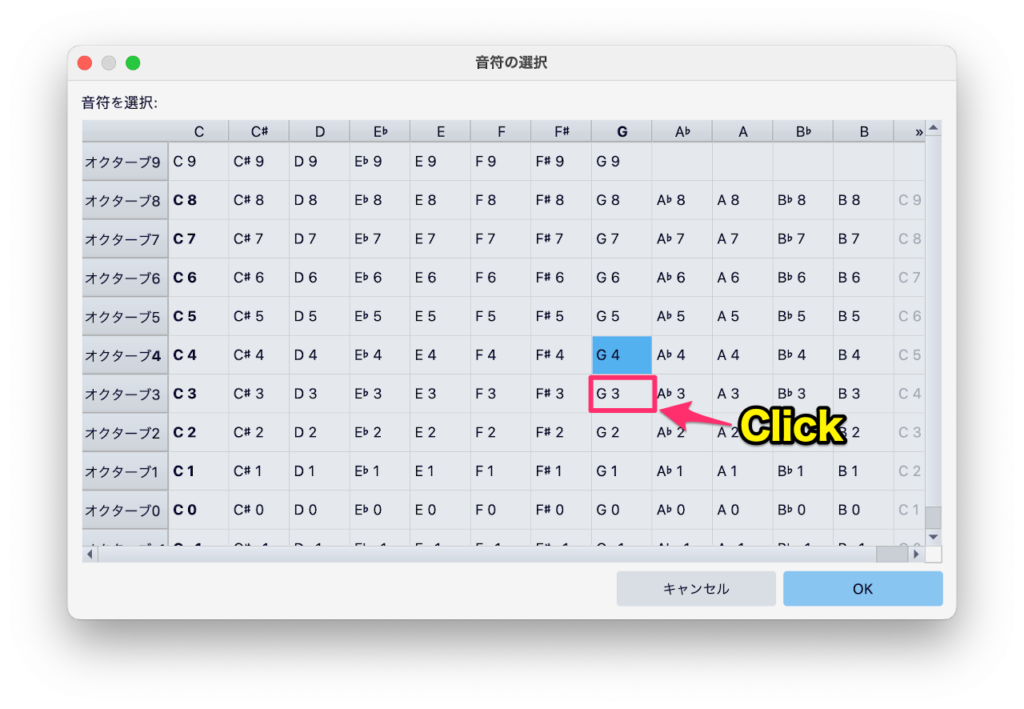Click the green zoom window button

(x=133, y=63)
